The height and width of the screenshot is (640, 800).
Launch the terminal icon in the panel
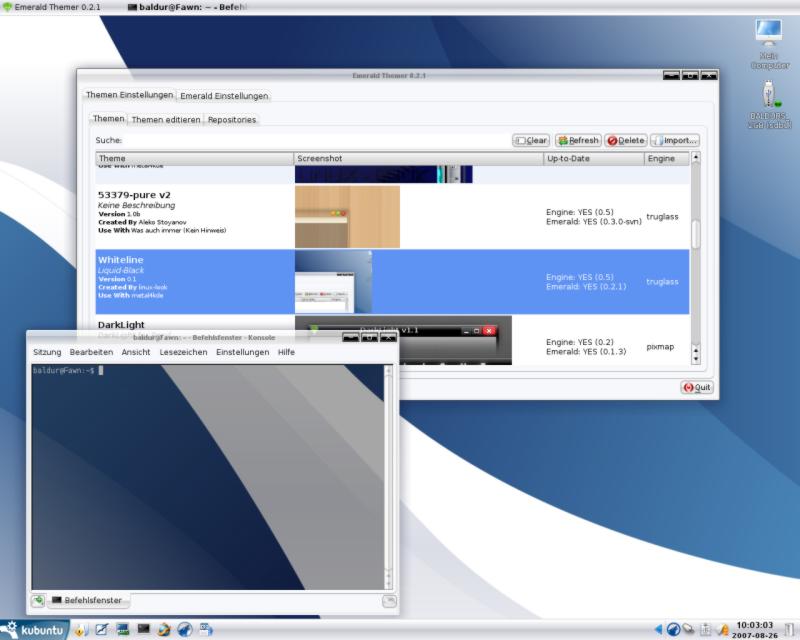coord(143,630)
